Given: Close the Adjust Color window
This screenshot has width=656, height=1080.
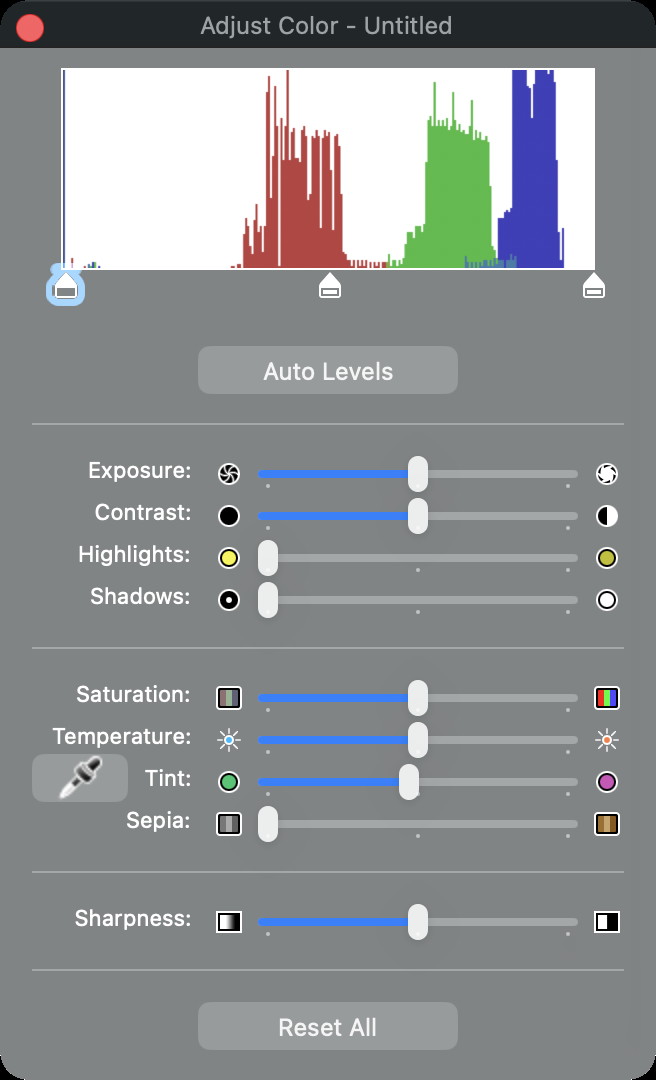Looking at the screenshot, I should pyautogui.click(x=30, y=27).
